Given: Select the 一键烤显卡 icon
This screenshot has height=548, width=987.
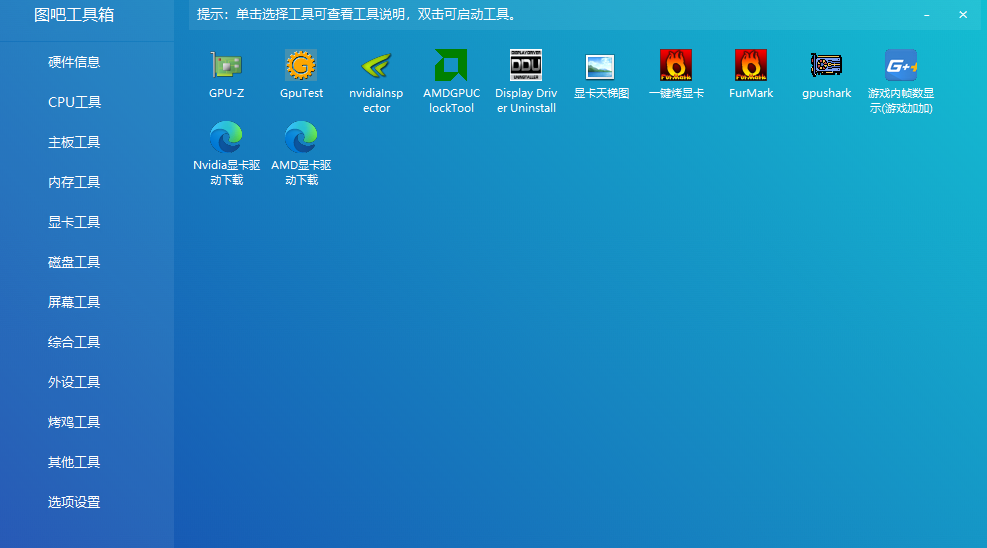Looking at the screenshot, I should (x=676, y=65).
